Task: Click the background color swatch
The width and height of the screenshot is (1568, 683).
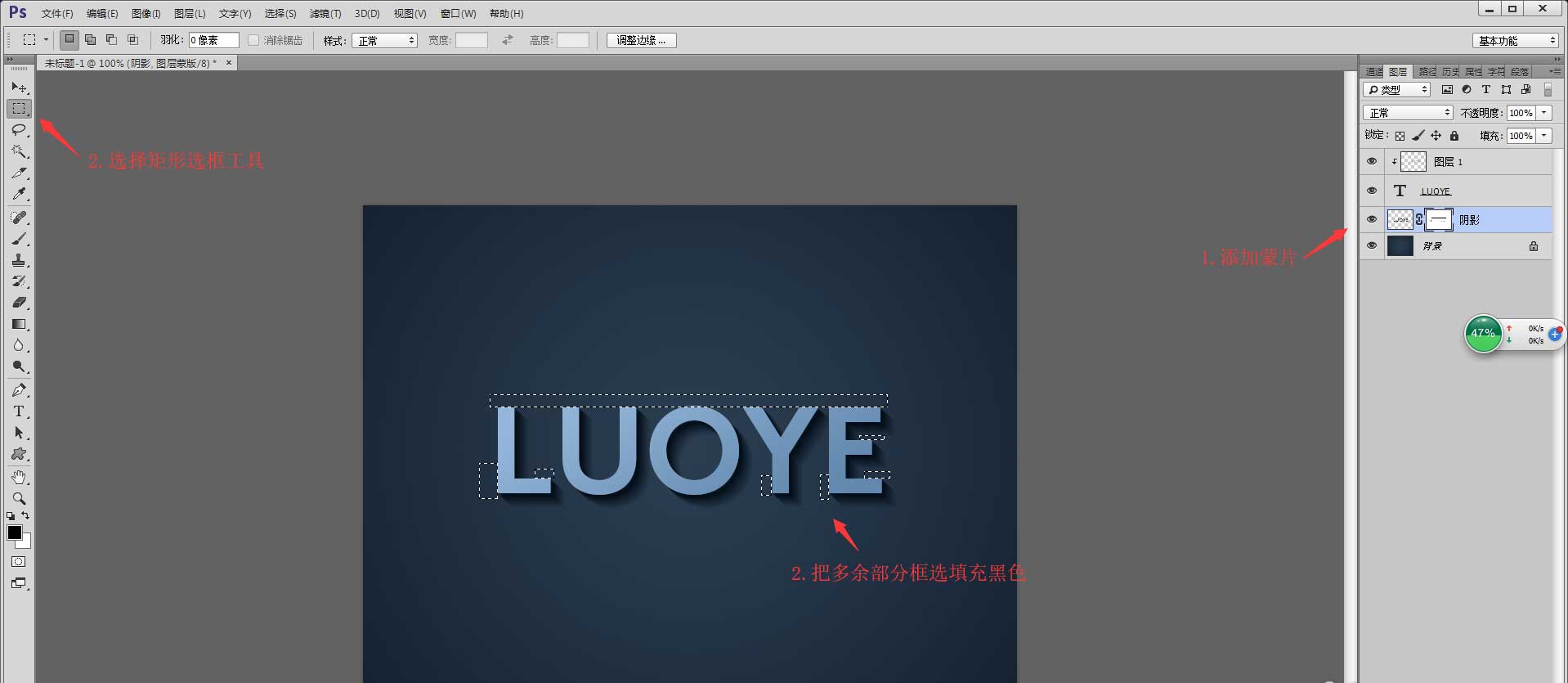Action: [26, 542]
